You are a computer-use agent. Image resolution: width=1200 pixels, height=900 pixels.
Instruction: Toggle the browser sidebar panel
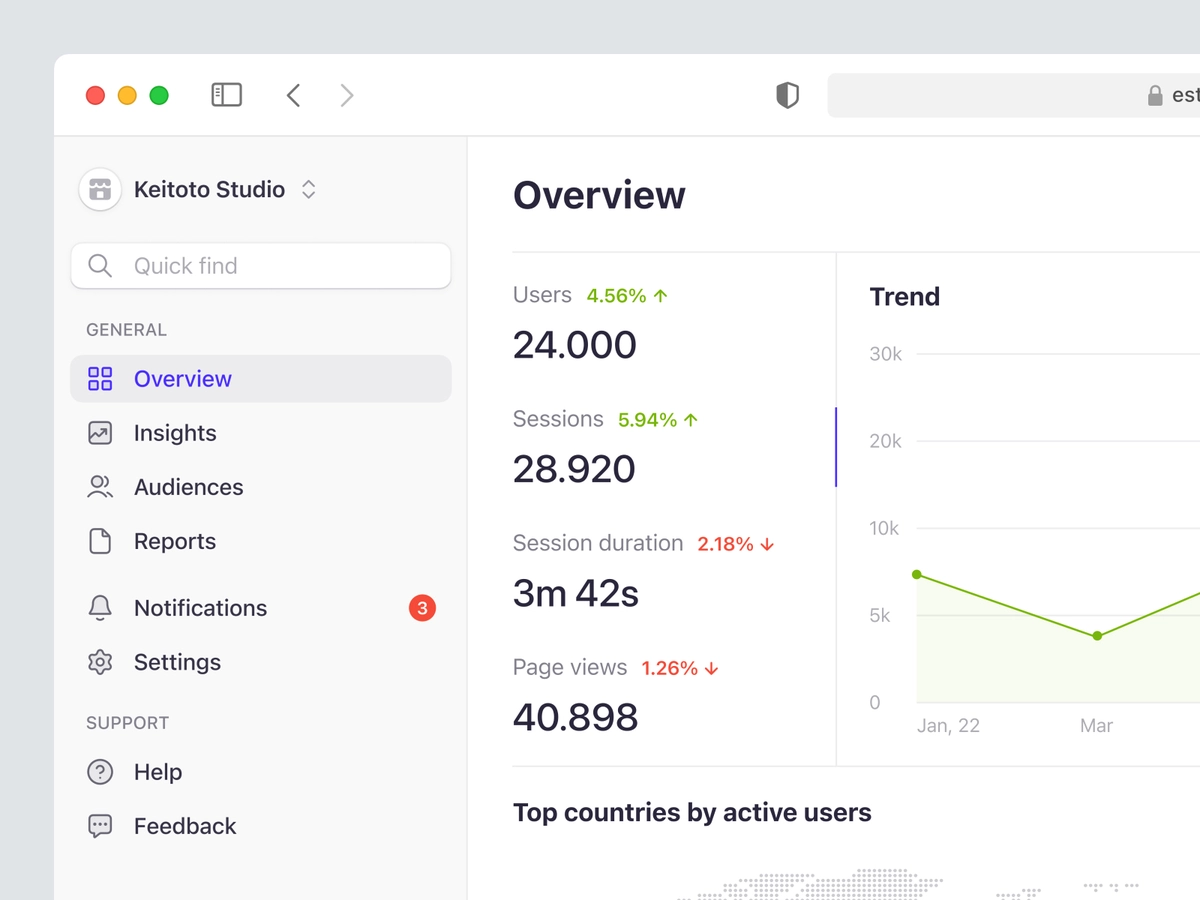227,95
